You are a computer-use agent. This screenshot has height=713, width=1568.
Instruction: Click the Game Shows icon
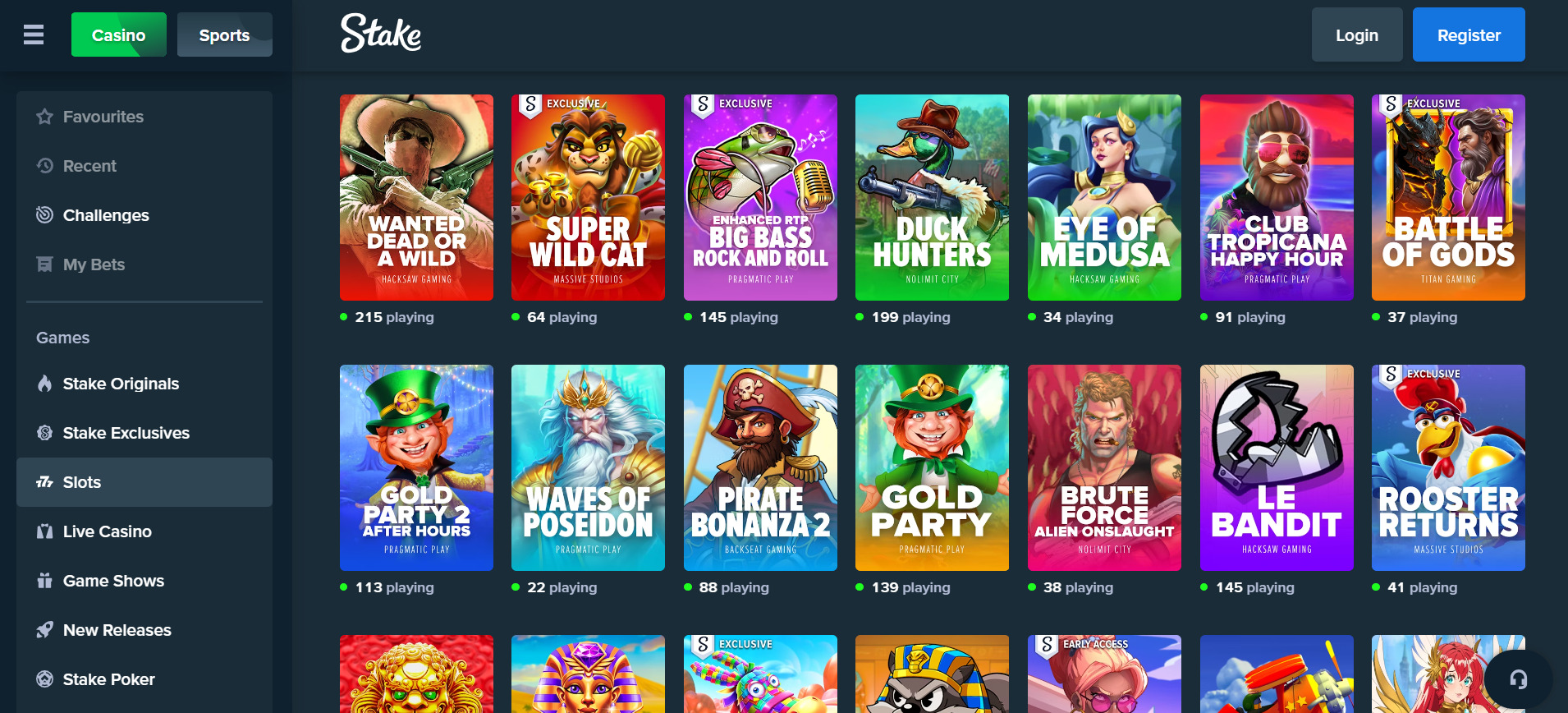click(x=44, y=581)
